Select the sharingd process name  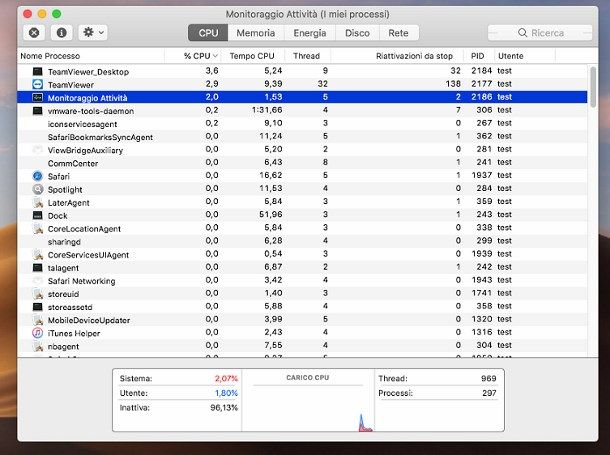point(64,242)
